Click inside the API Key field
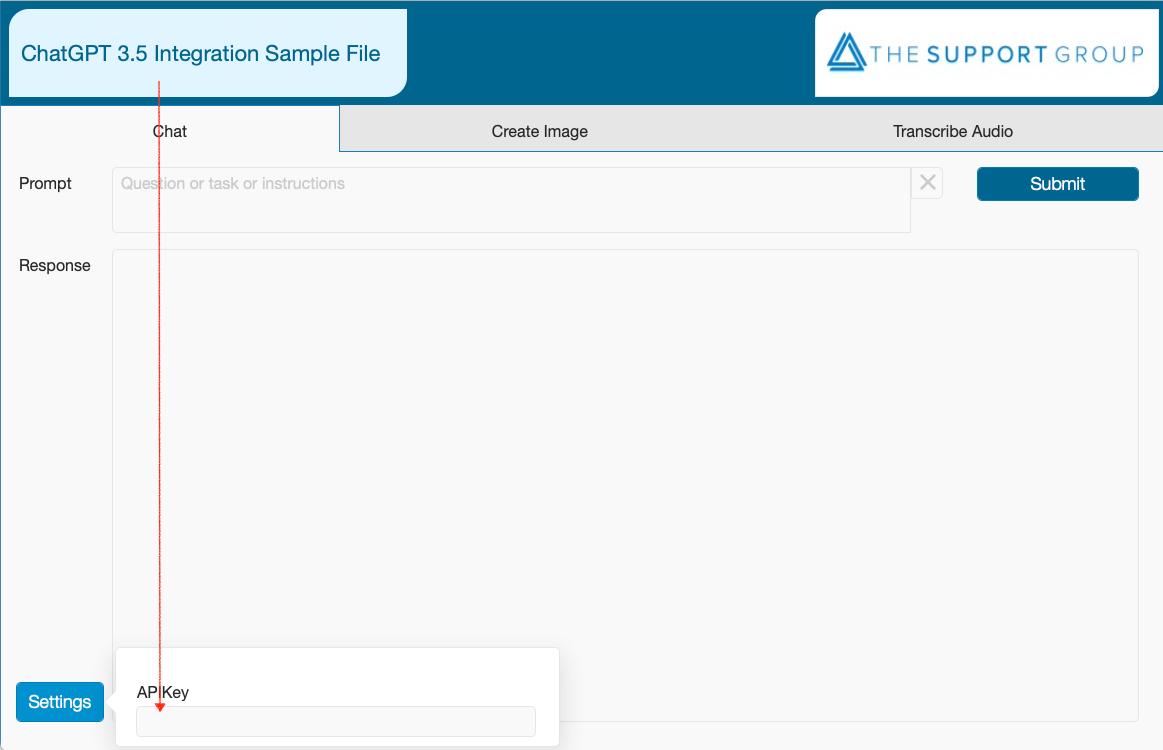1163x750 pixels. [x=336, y=721]
